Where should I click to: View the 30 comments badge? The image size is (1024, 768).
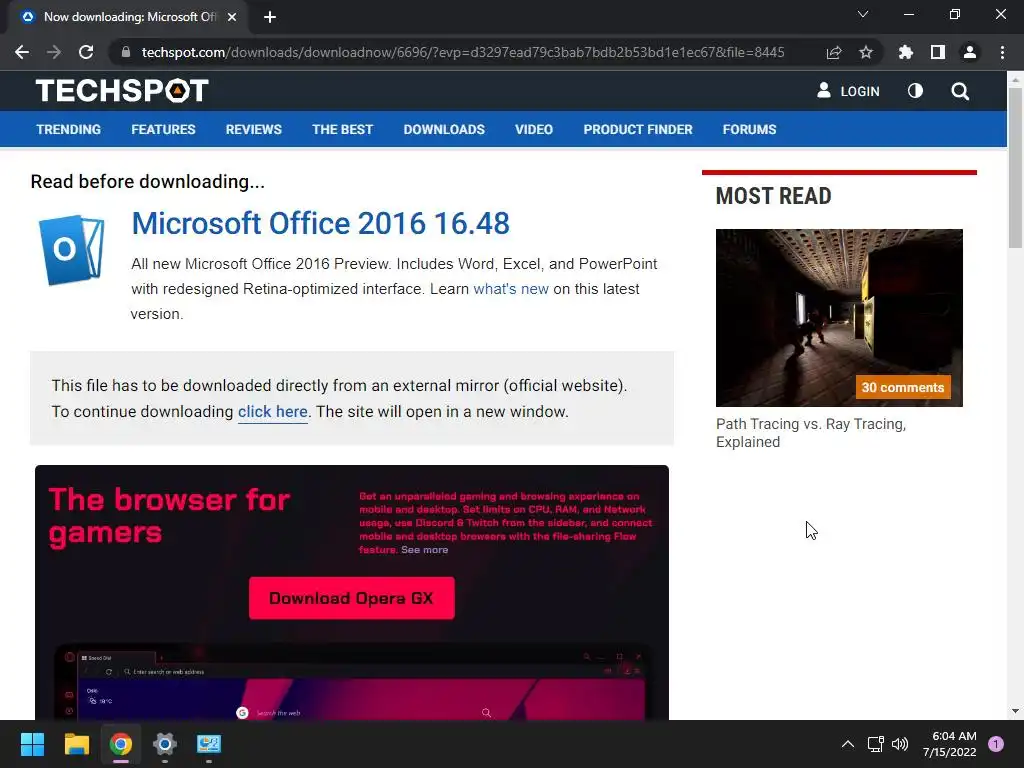point(903,387)
